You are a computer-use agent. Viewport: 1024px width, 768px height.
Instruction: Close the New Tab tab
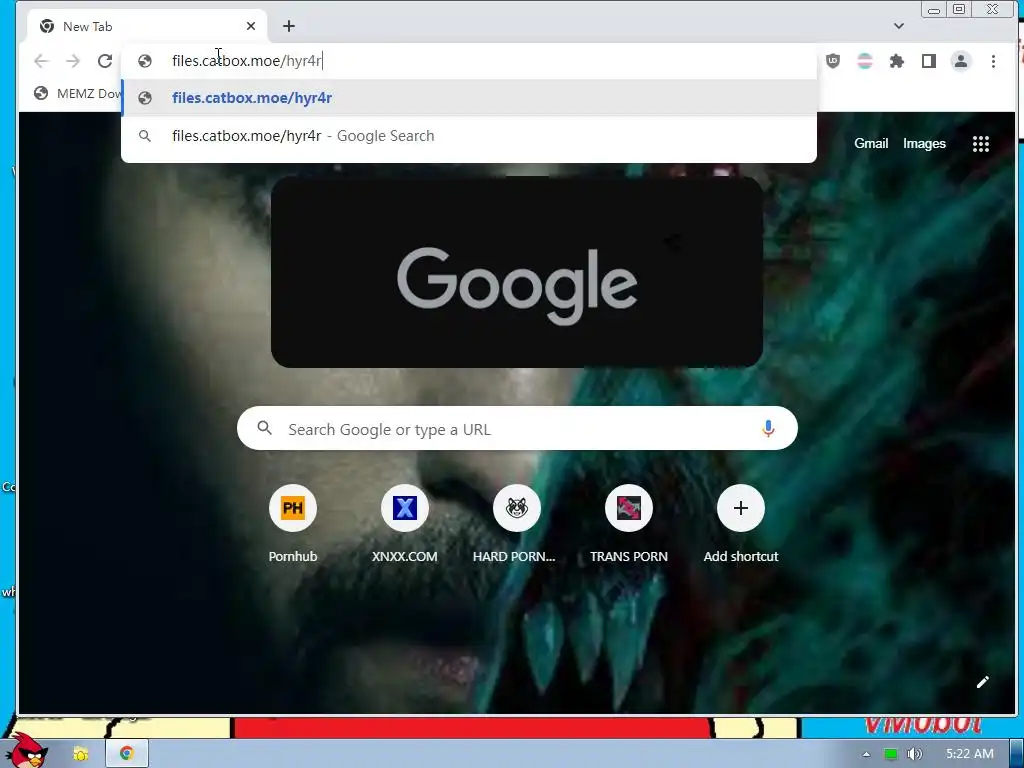[x=251, y=26]
